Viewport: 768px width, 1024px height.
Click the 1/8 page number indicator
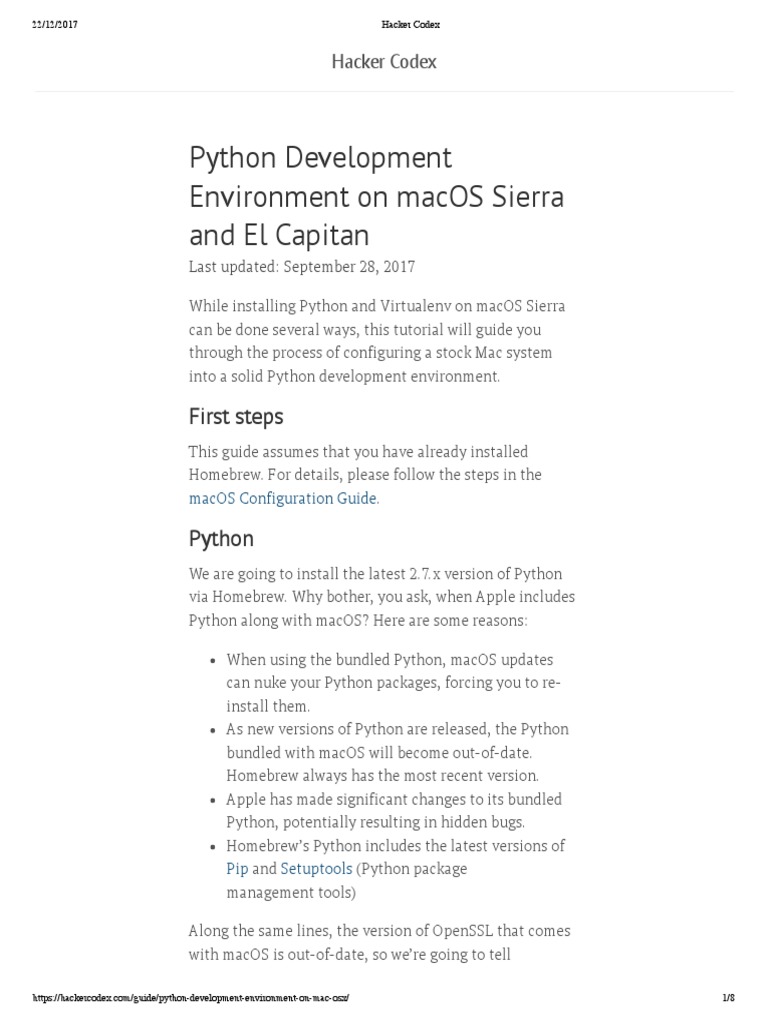pyautogui.click(x=728, y=998)
